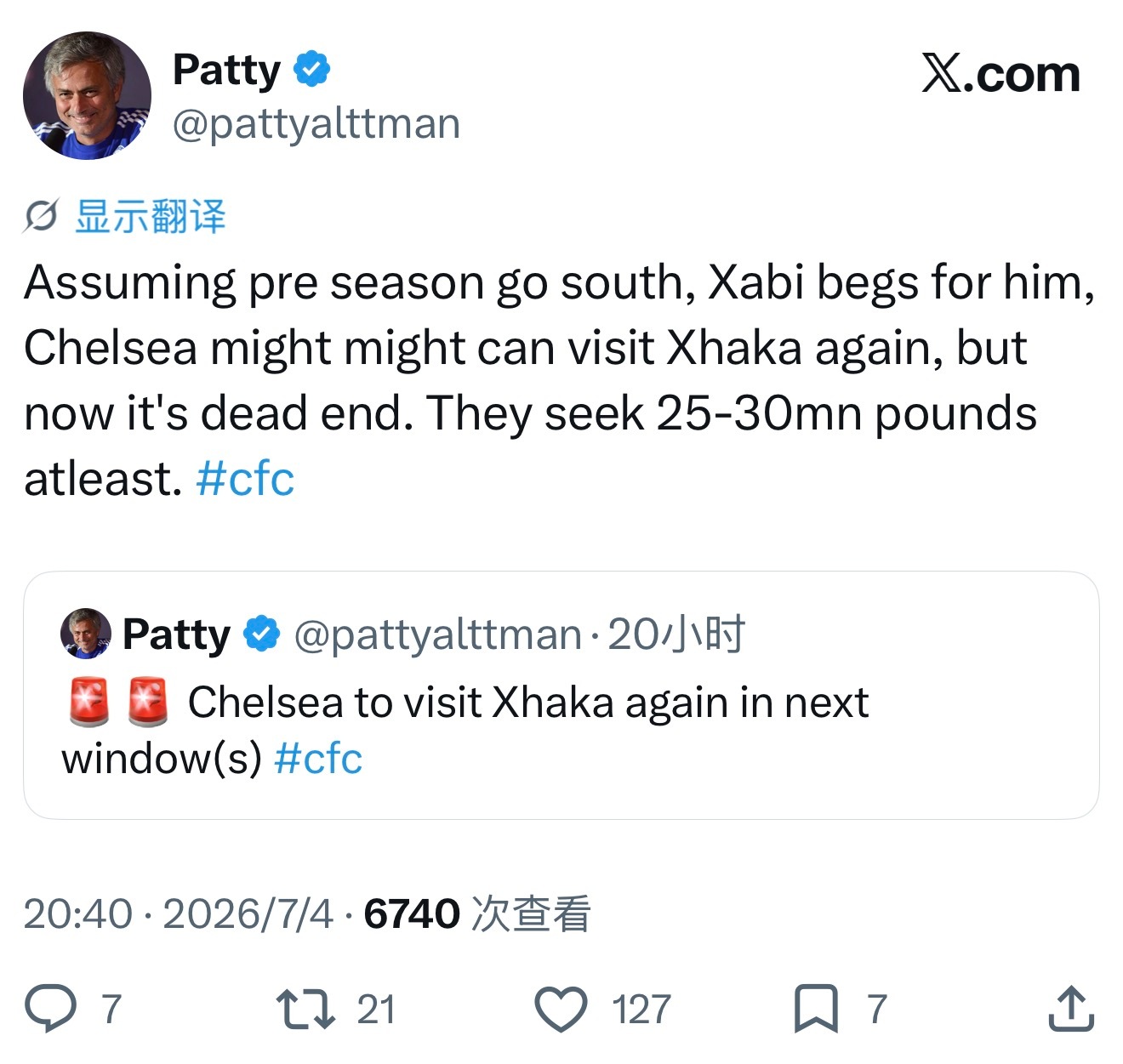Click the verified badge beside Patty
Image resolution: width=1123 pixels, height=1064 pixels.
point(312,69)
